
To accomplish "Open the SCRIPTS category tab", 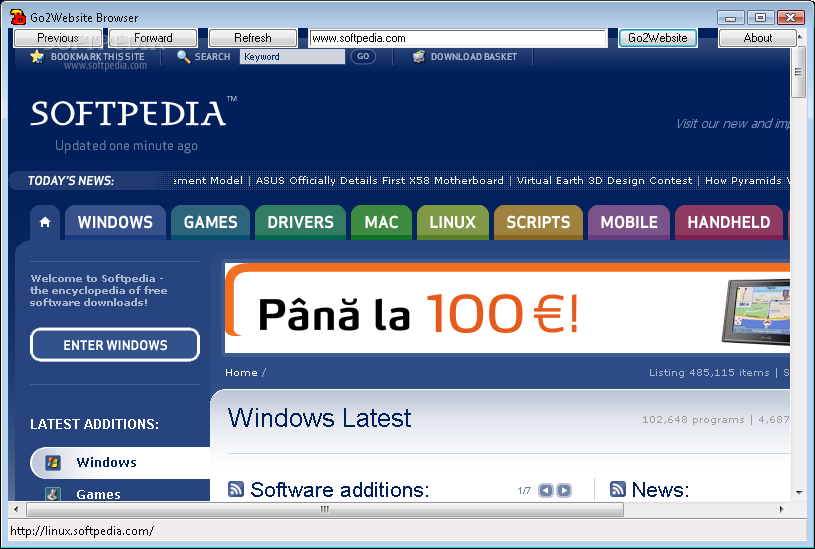I will click(538, 223).
